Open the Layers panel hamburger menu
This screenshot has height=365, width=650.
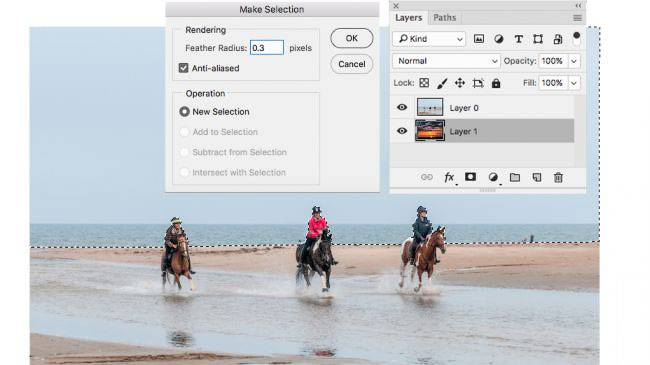coord(577,18)
